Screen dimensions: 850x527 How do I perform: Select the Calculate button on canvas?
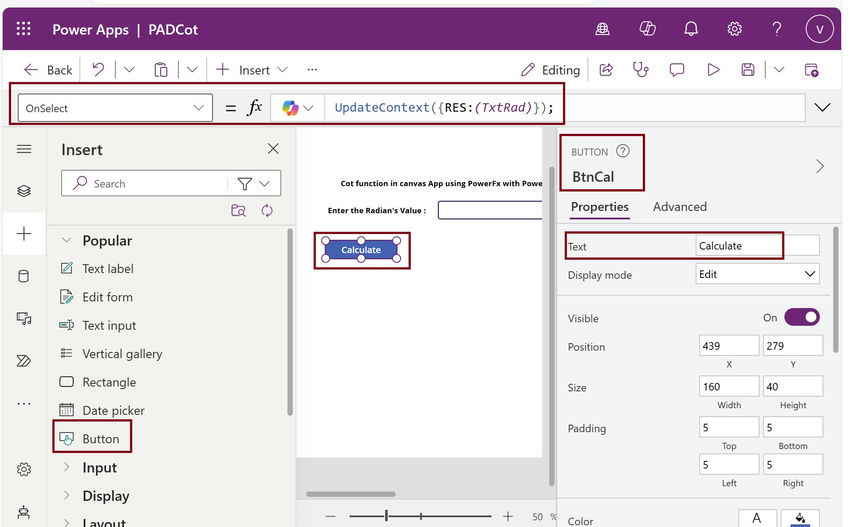[x=361, y=249]
